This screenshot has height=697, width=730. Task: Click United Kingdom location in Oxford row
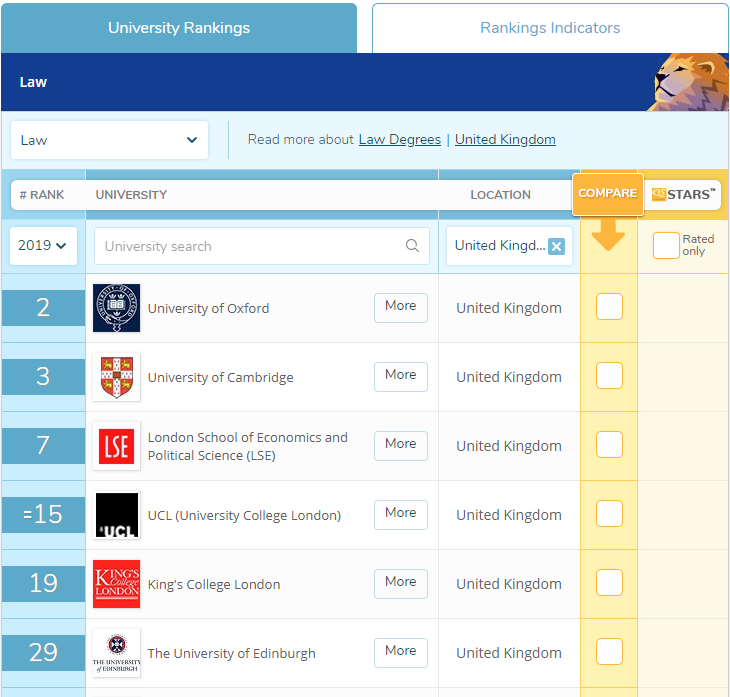[509, 308]
